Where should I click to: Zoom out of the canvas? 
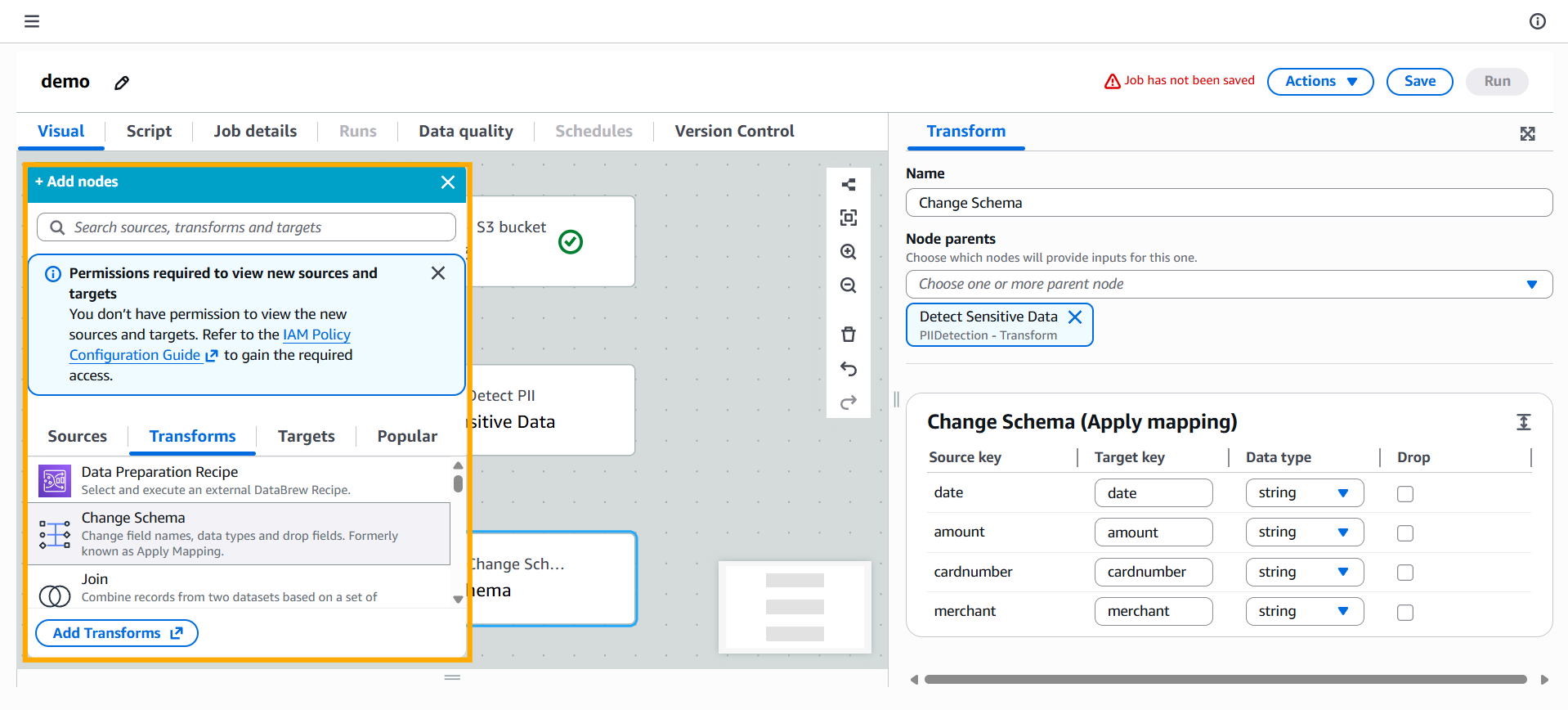pos(849,285)
